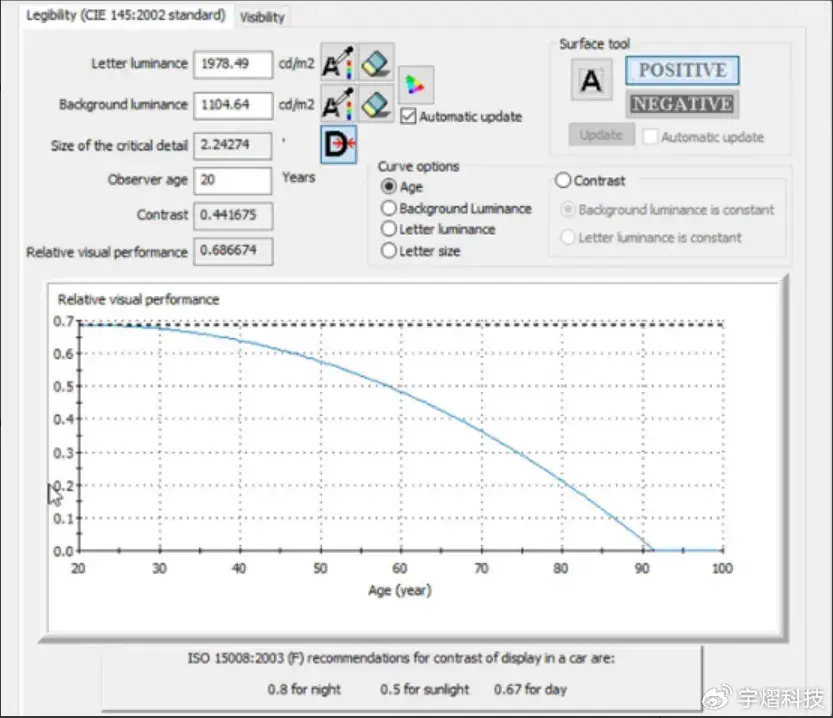This screenshot has height=718, width=833.
Task: Select Background Luminance curve option
Action: click(x=389, y=208)
